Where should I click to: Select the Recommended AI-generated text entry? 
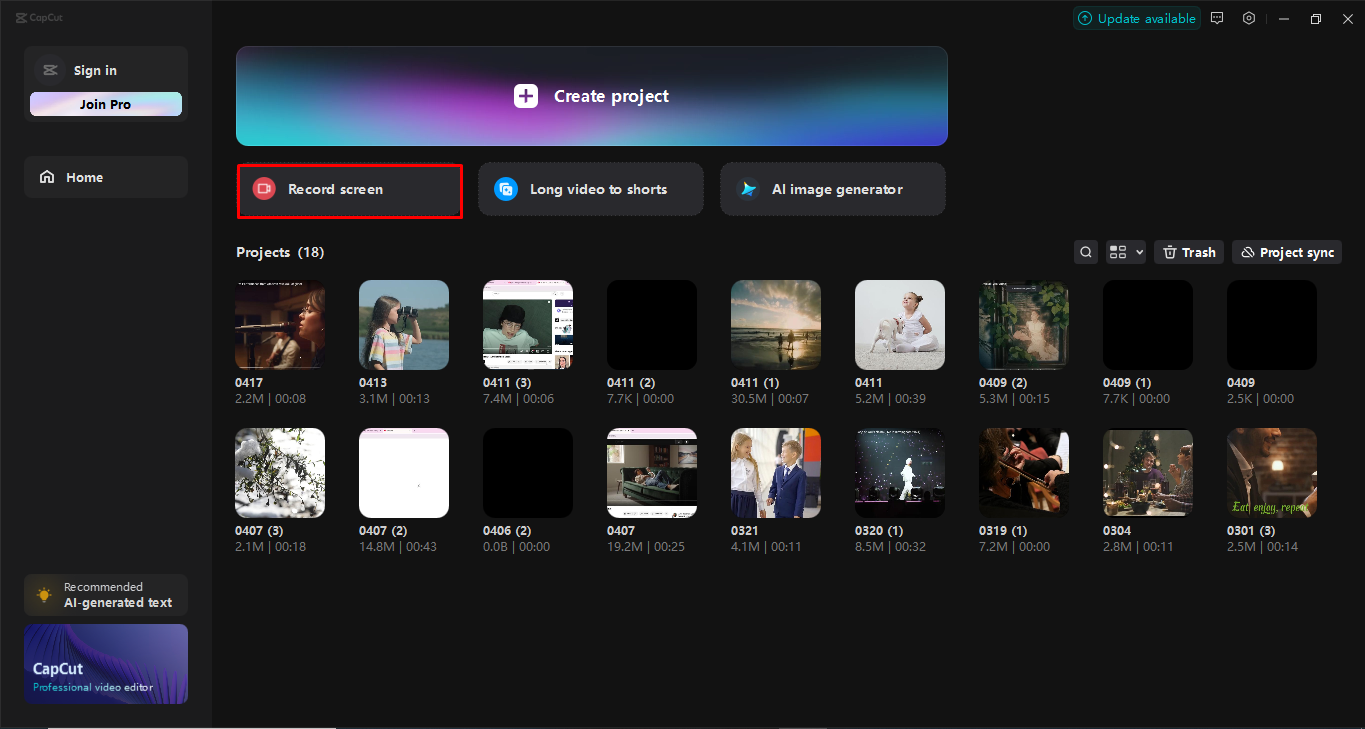coord(105,594)
